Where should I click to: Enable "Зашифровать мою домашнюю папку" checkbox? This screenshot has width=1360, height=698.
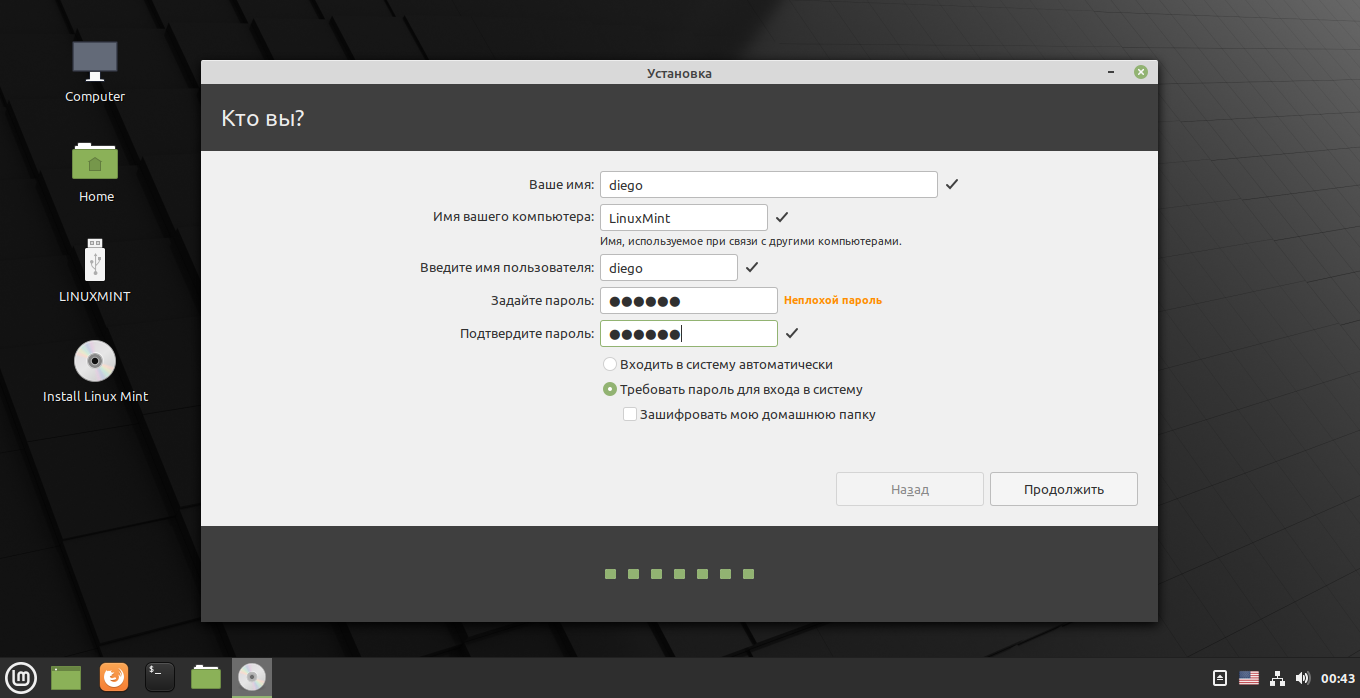[x=630, y=414]
